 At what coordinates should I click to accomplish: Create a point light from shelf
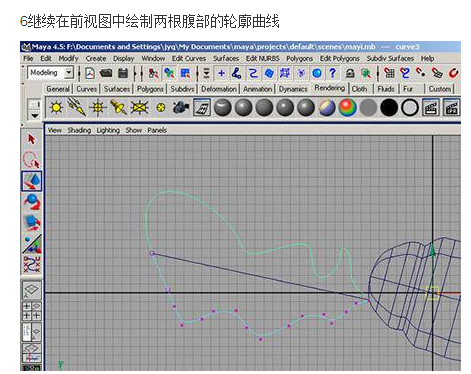point(98,107)
